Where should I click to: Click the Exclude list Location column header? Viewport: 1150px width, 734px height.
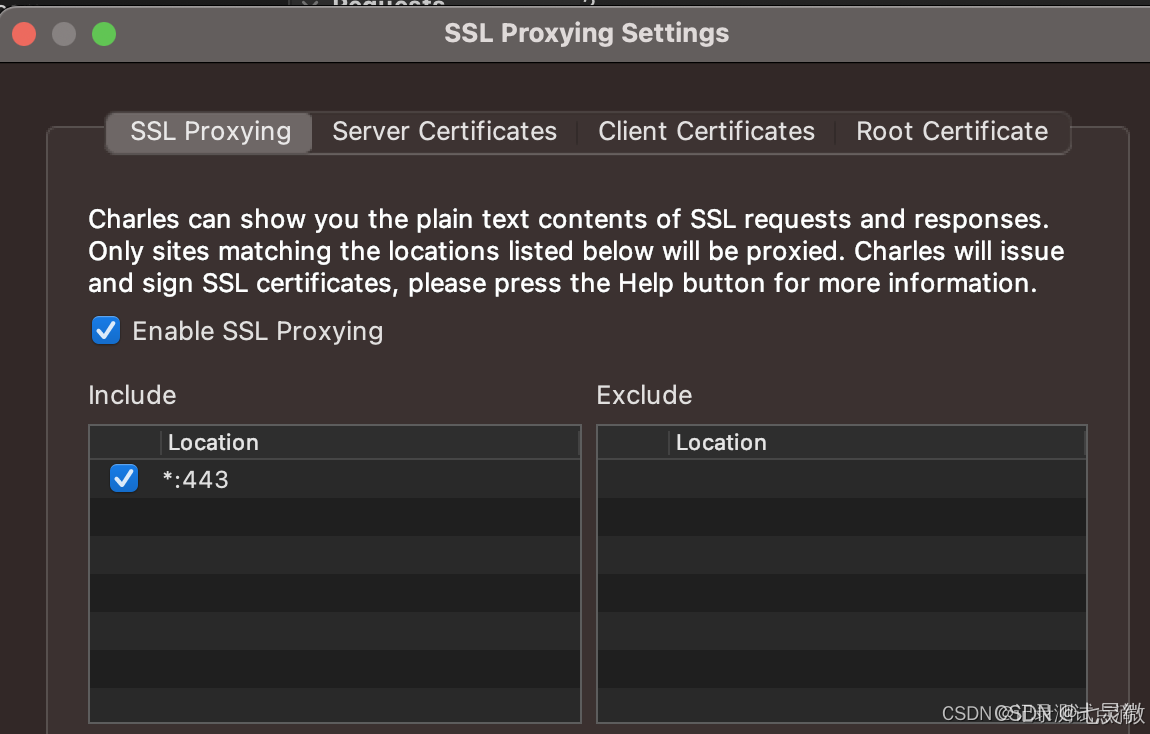click(x=877, y=442)
